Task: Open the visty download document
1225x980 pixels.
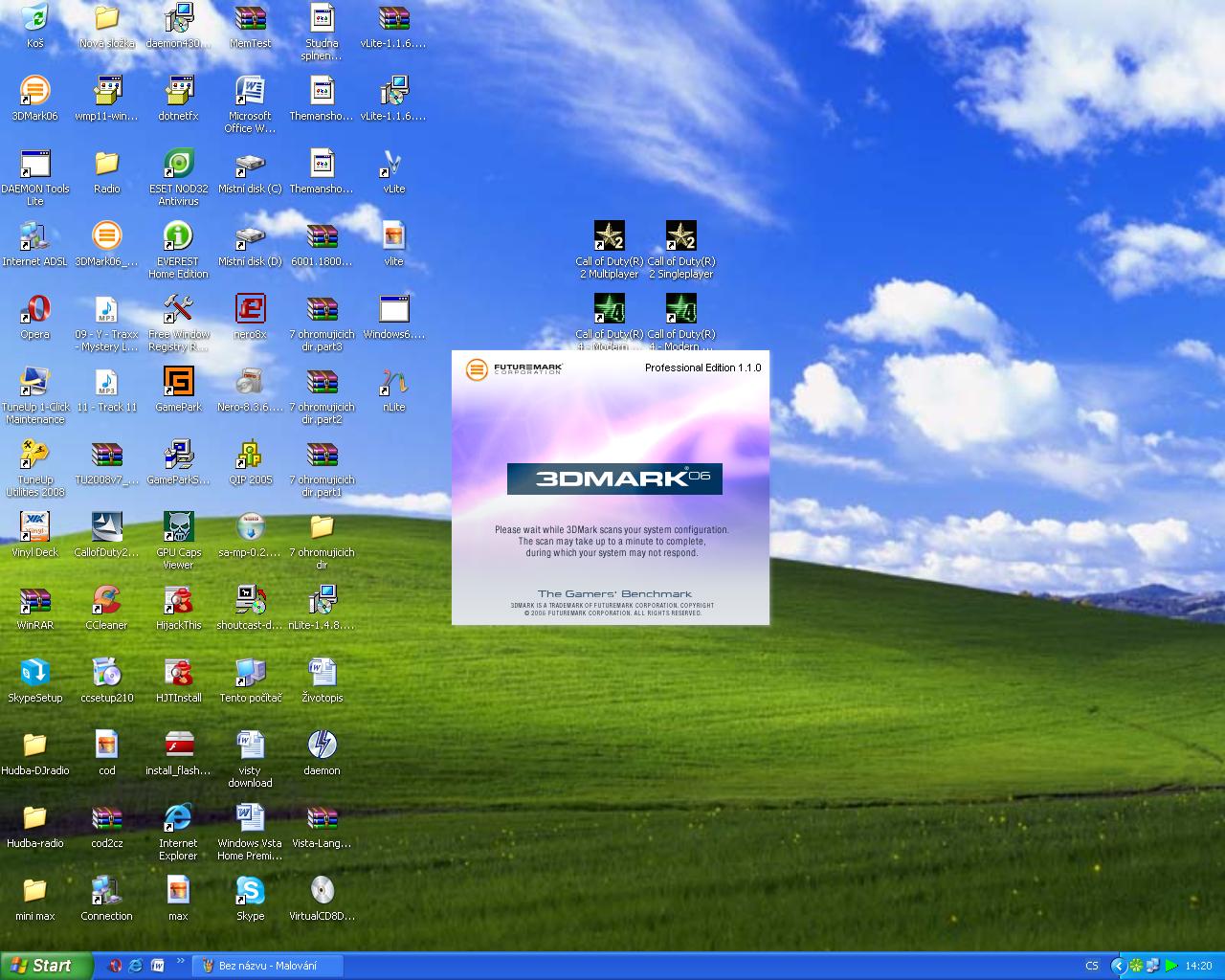Action: [251, 746]
